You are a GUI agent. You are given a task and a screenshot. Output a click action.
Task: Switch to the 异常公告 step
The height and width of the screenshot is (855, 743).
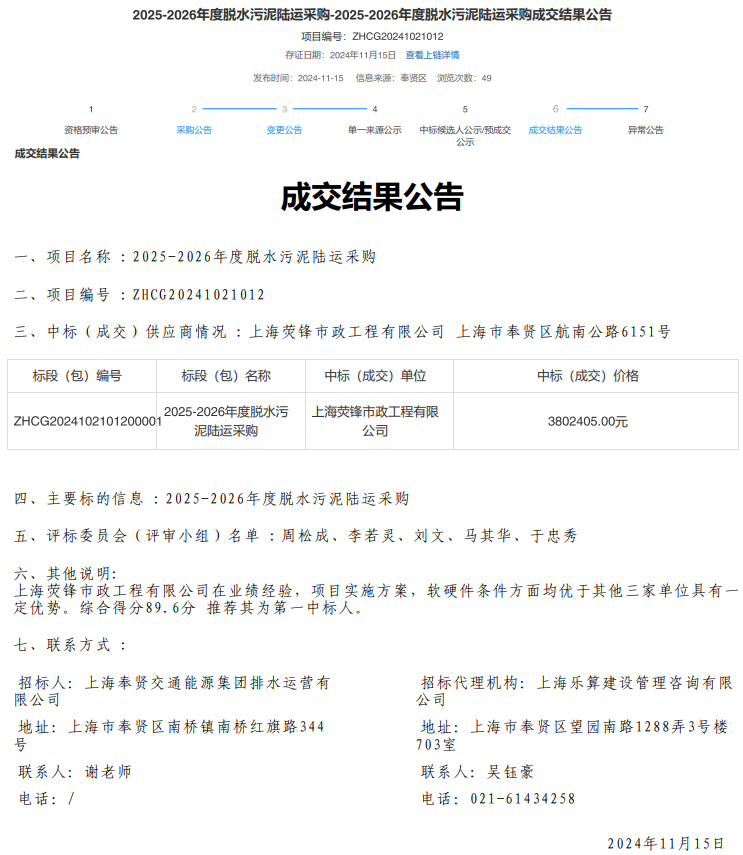coord(646,130)
